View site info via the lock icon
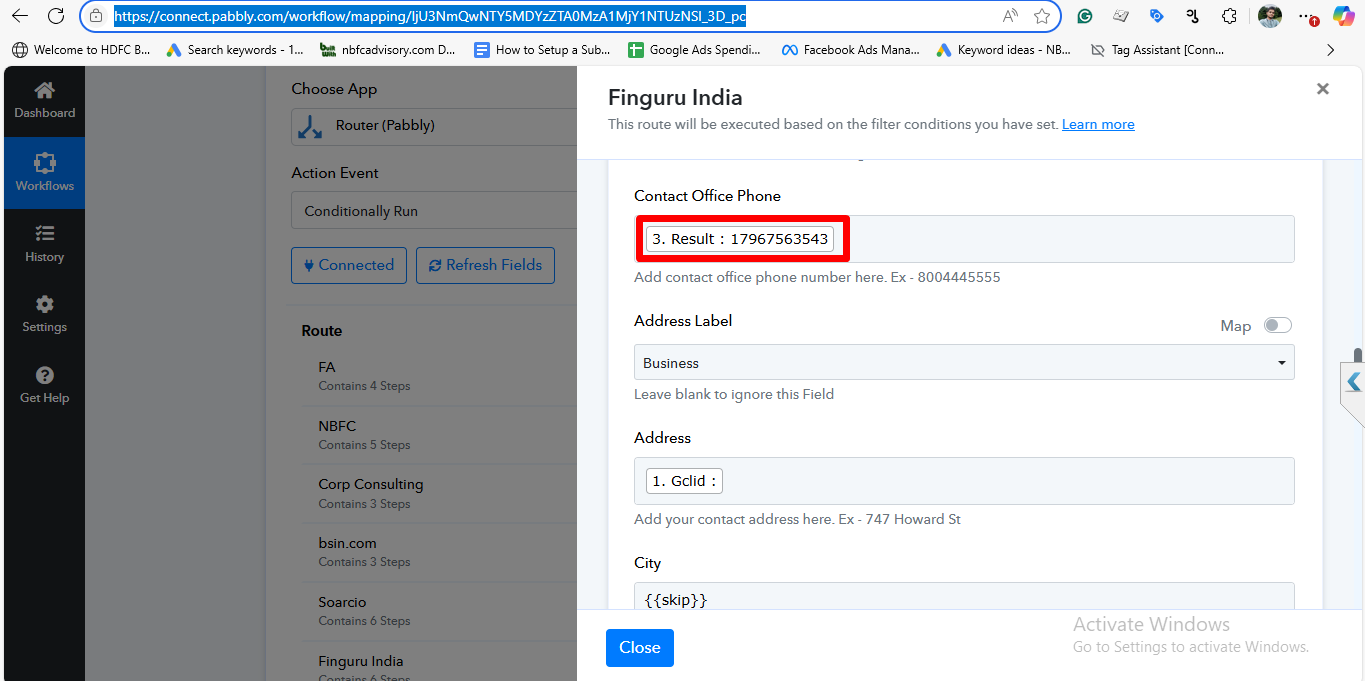This screenshot has height=681, width=1365. coord(96,16)
